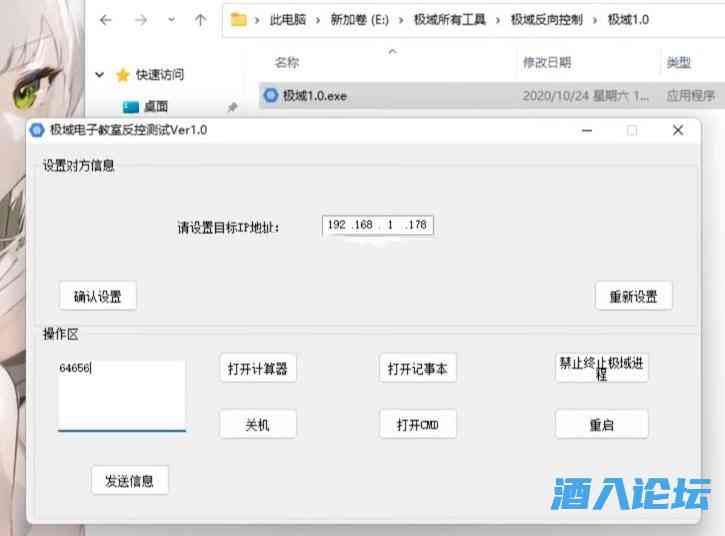Viewport: 725px width, 536px height.
Task: Click the 打开CMD button
Action: coord(417,425)
